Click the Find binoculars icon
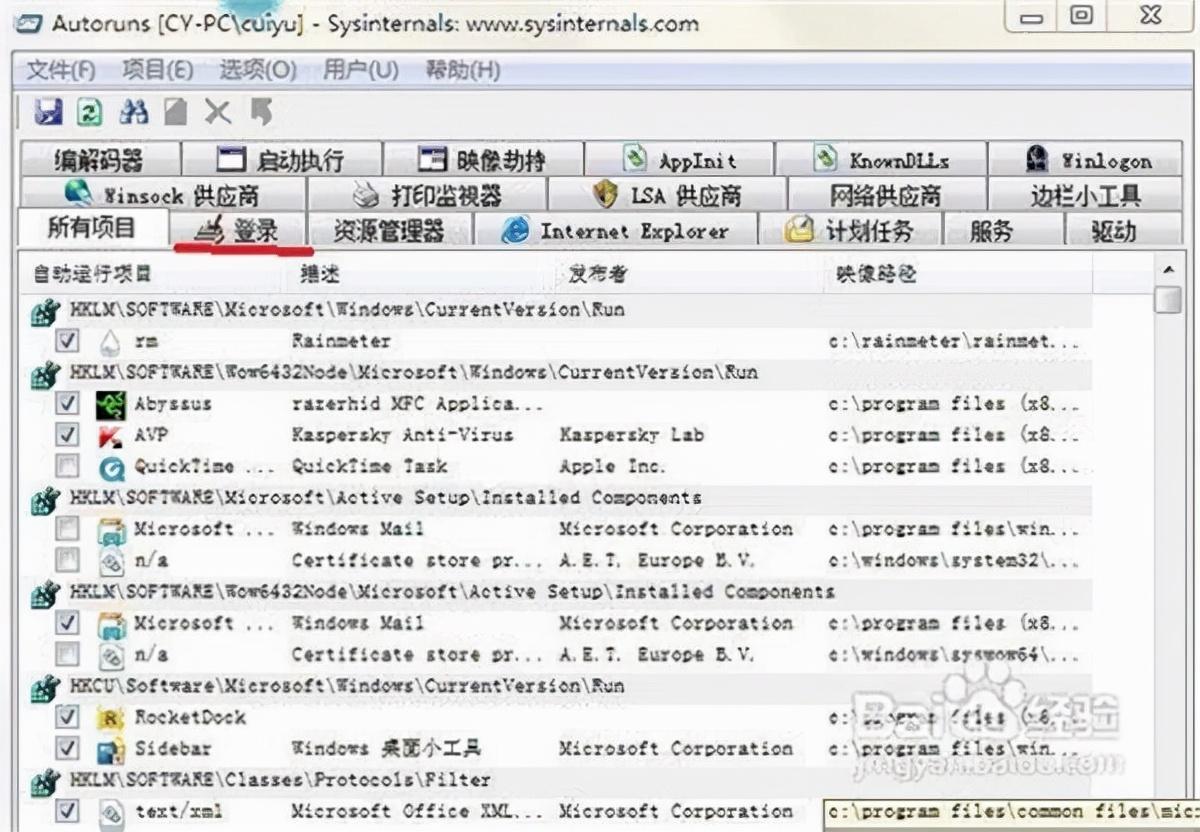 point(133,112)
